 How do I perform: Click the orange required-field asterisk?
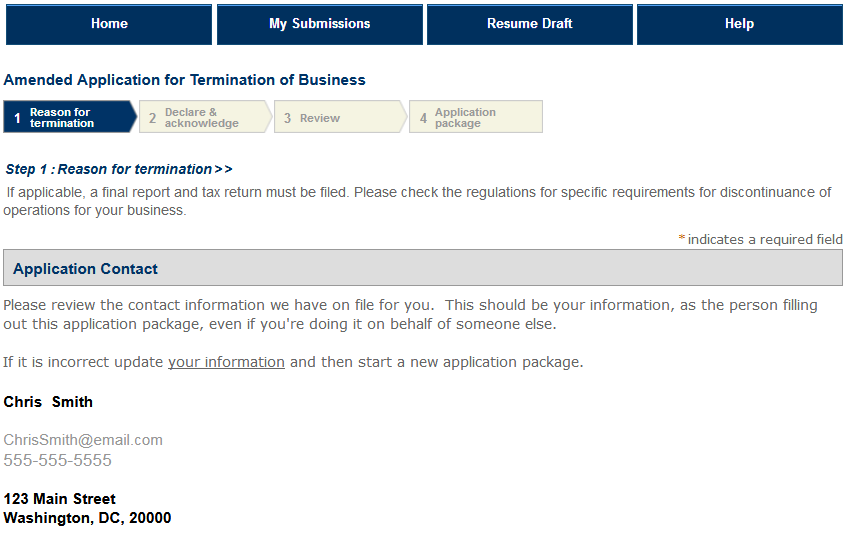point(682,238)
